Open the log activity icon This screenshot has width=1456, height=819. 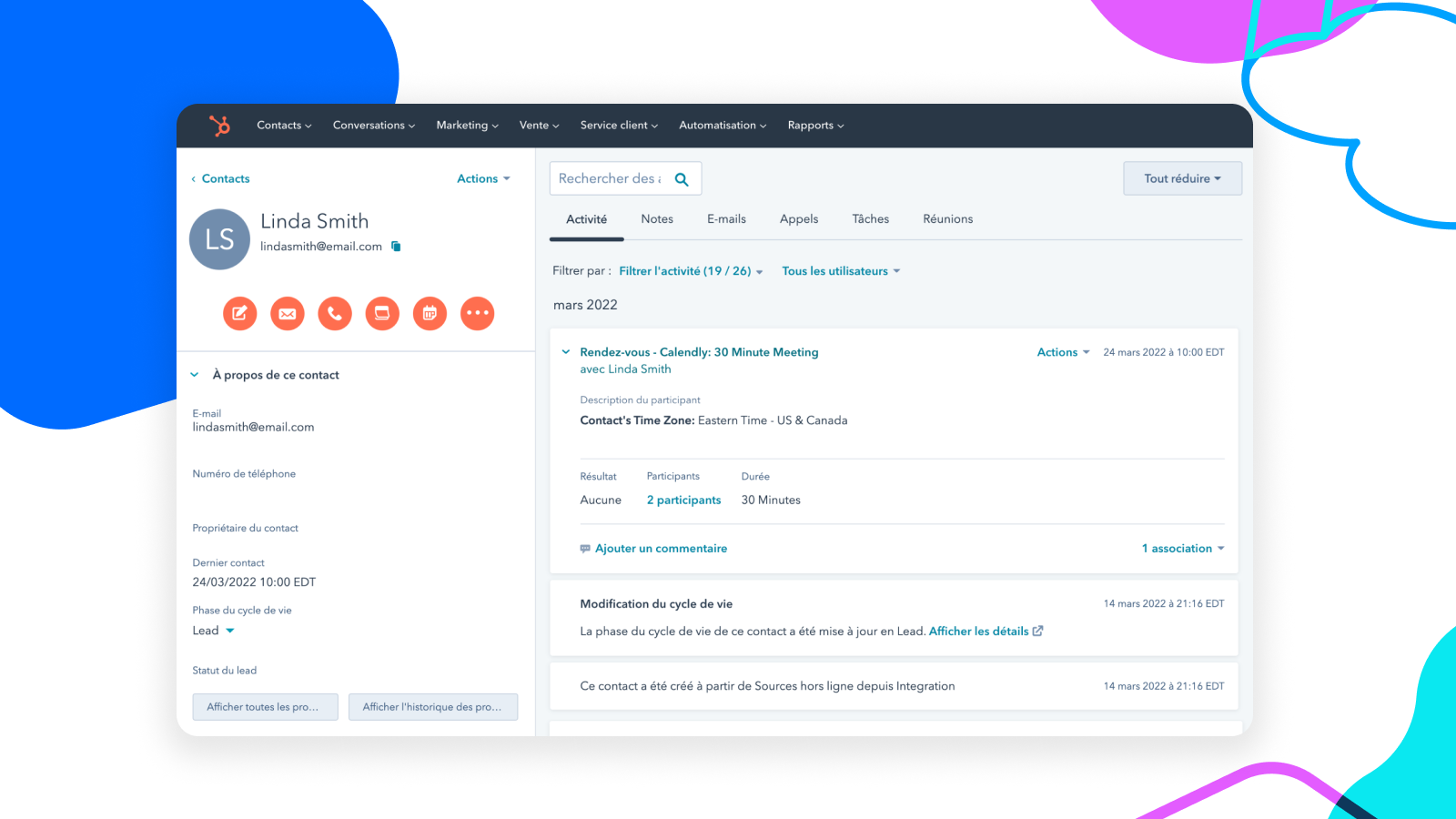(382, 313)
